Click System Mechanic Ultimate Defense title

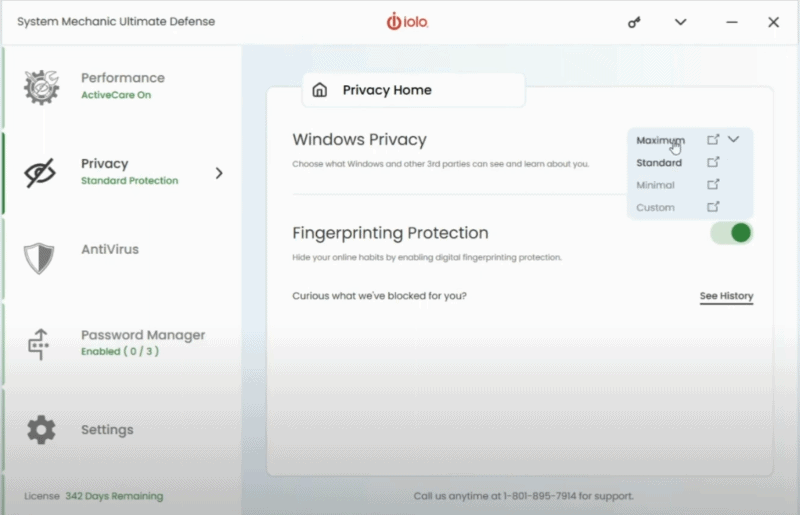coord(116,21)
